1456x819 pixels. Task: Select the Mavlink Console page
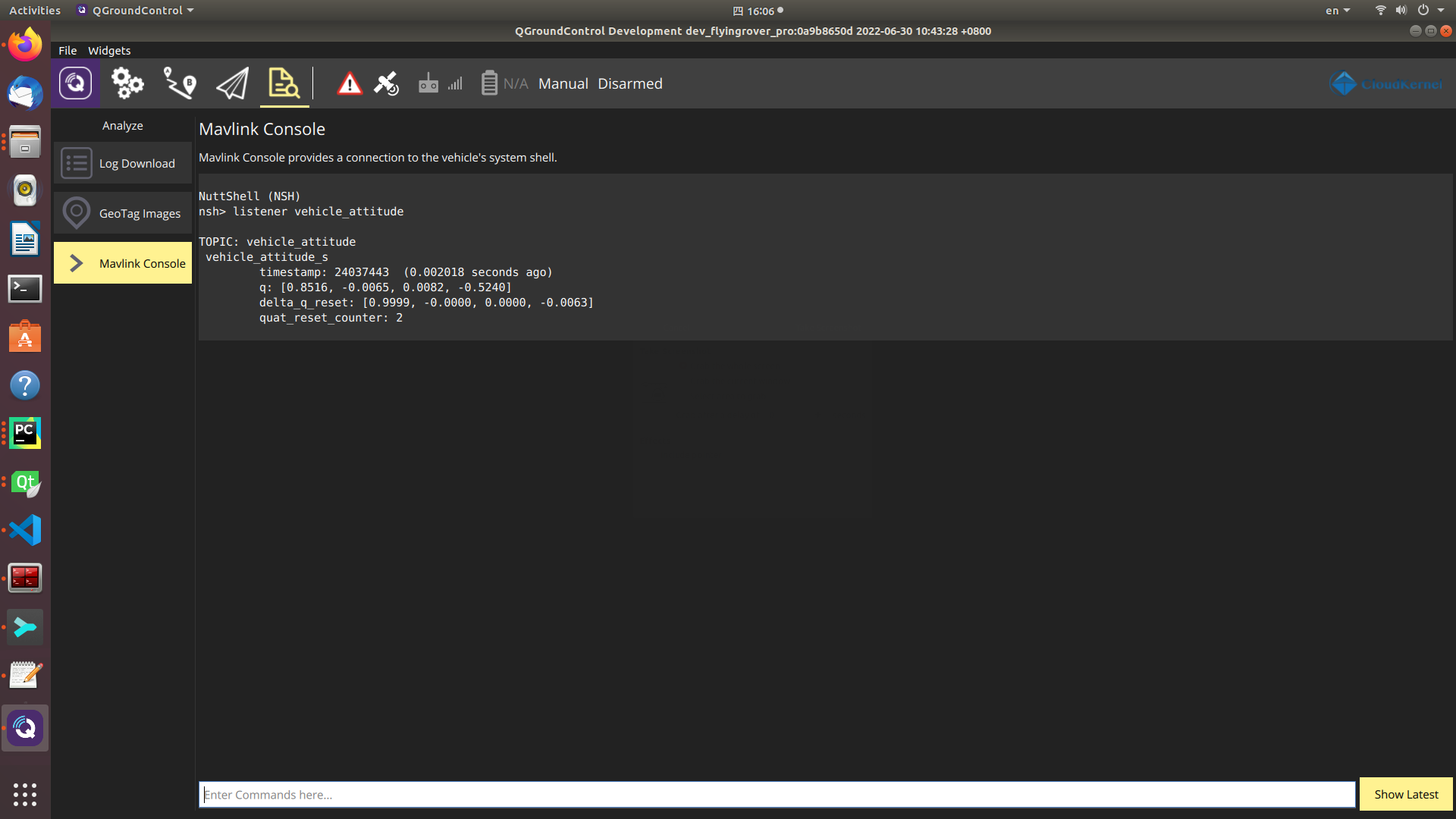pos(123,263)
